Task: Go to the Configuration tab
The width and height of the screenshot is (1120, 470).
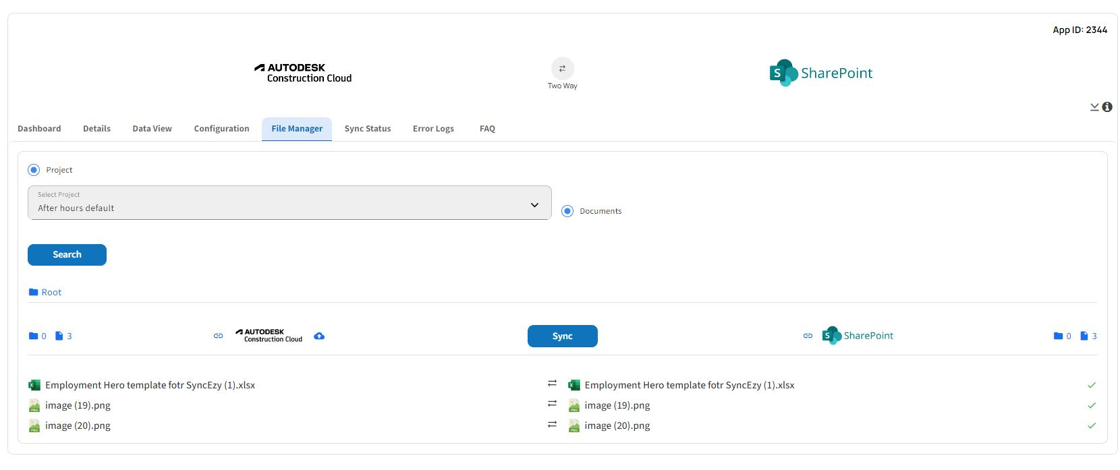Action: 221,129
